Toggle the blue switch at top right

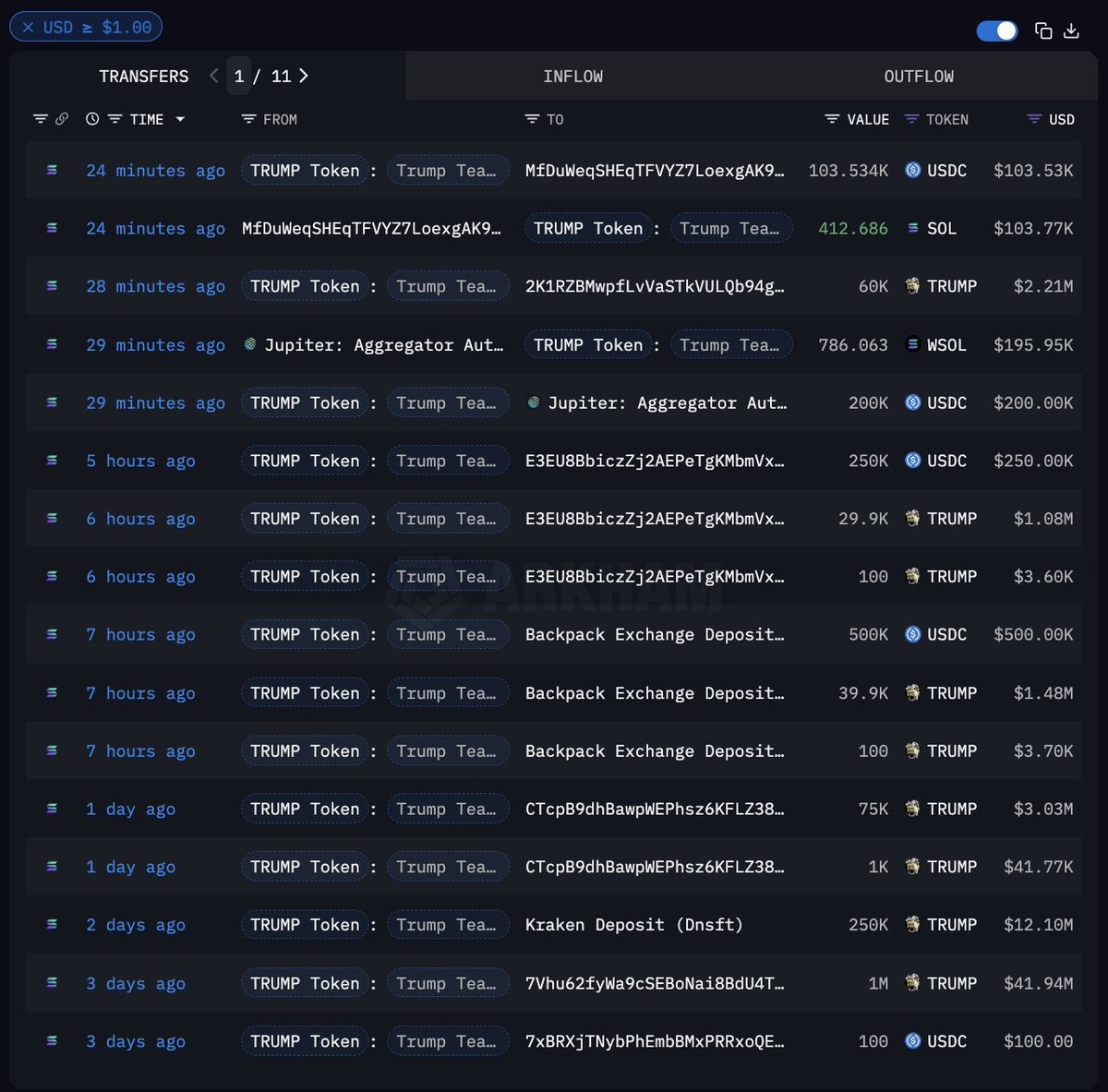[996, 30]
